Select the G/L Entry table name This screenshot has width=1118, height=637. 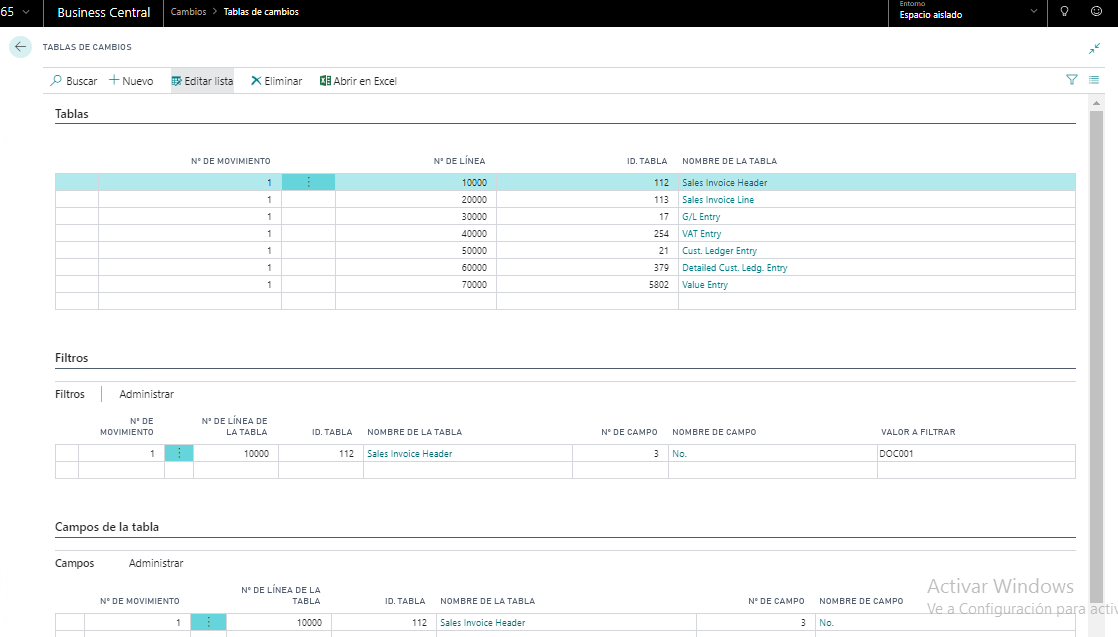pos(701,217)
